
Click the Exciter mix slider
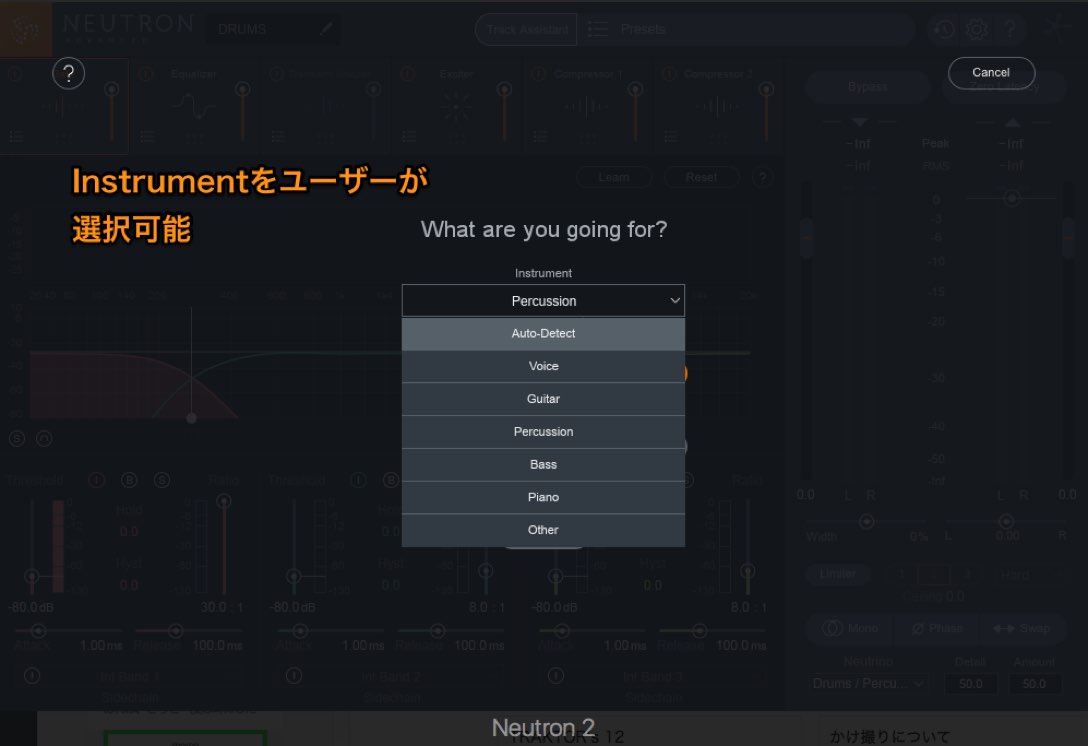coord(504,111)
